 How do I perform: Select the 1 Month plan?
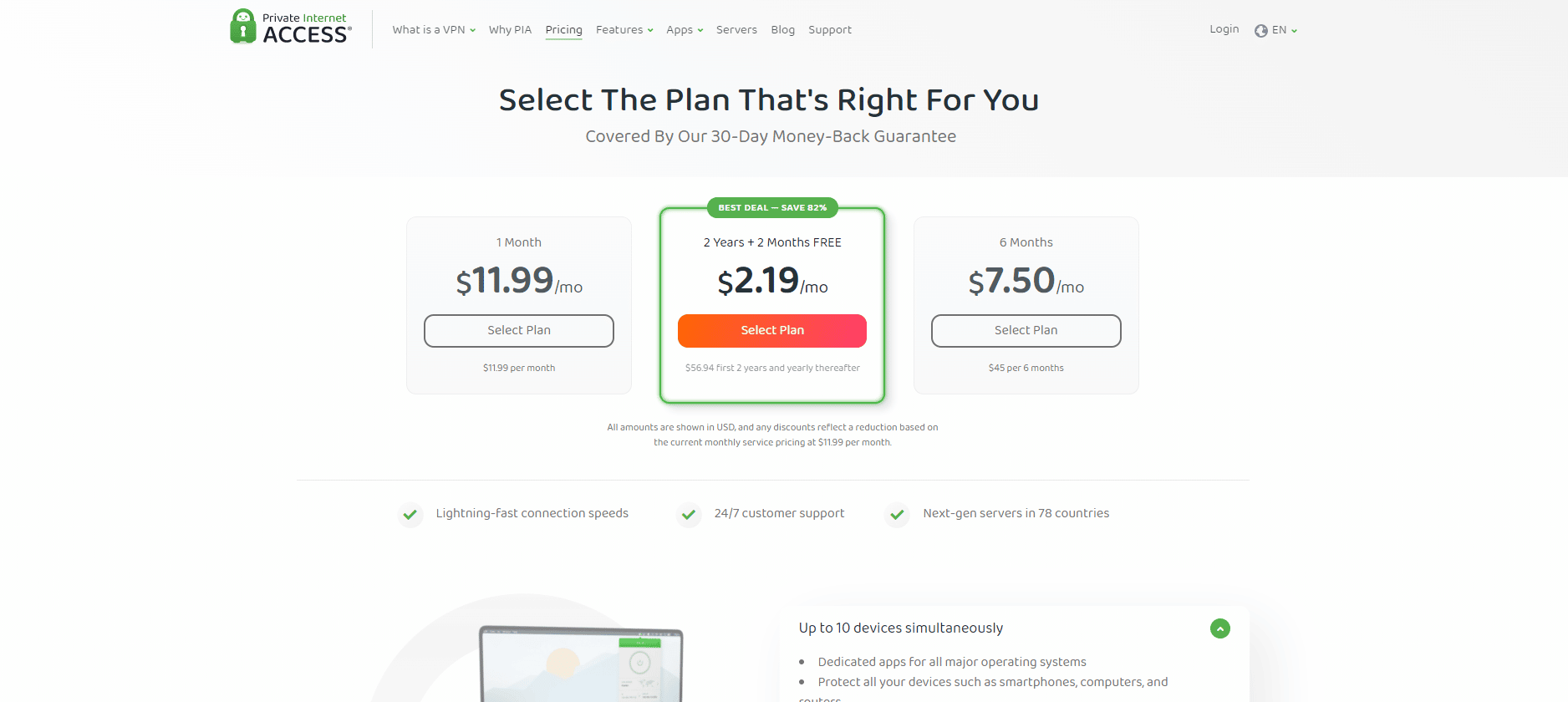click(x=519, y=331)
